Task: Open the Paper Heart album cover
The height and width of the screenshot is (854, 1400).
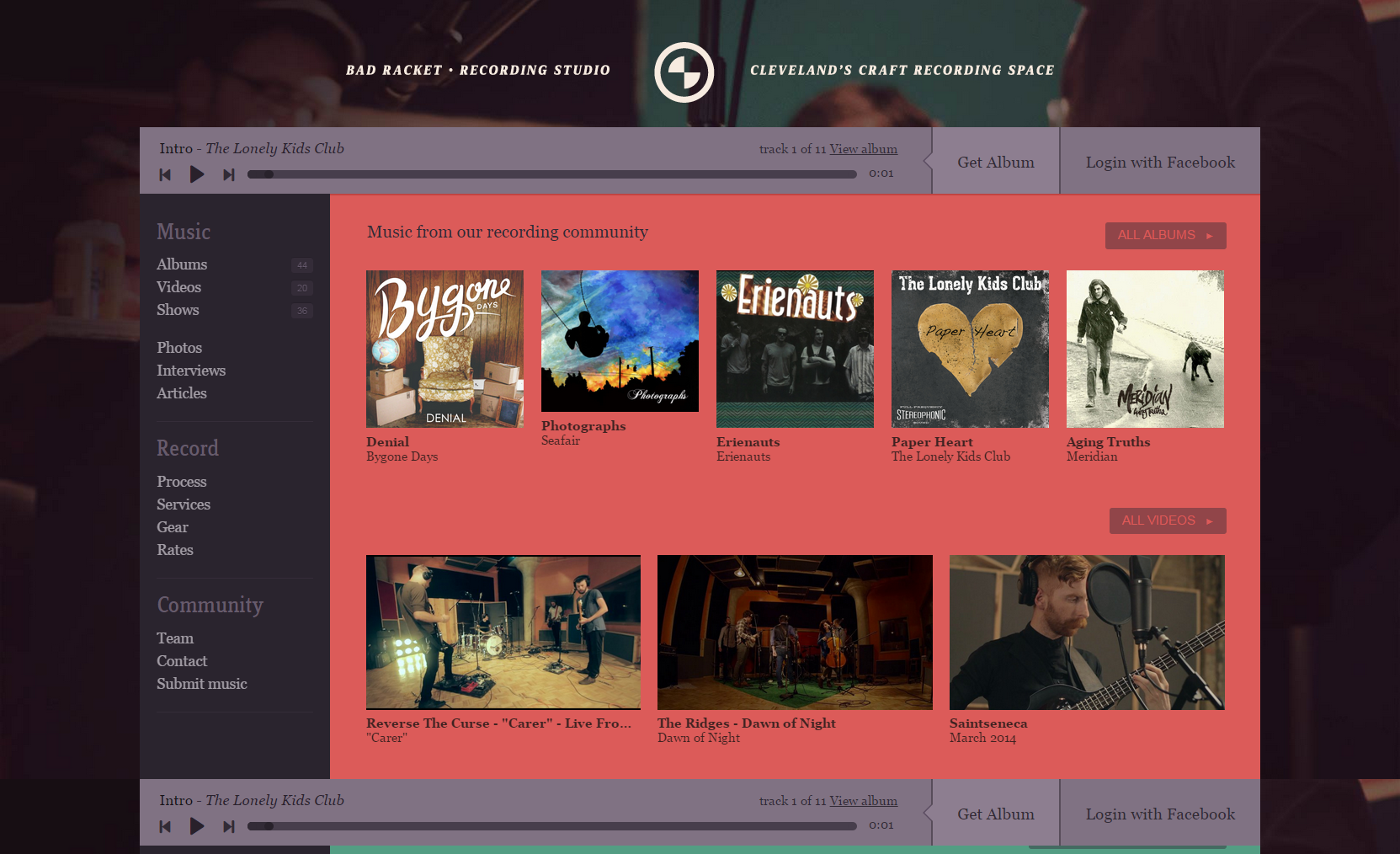Action: click(969, 349)
